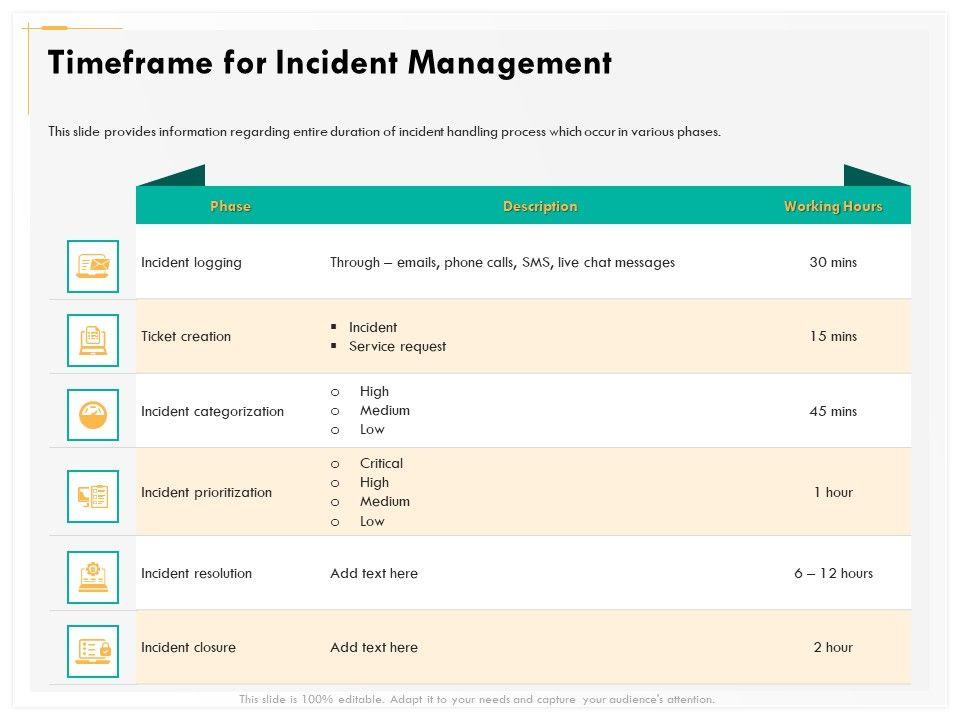Screen dimensions: 960x720
Task: Click the Incident resolution gear icon
Action: tap(93, 577)
